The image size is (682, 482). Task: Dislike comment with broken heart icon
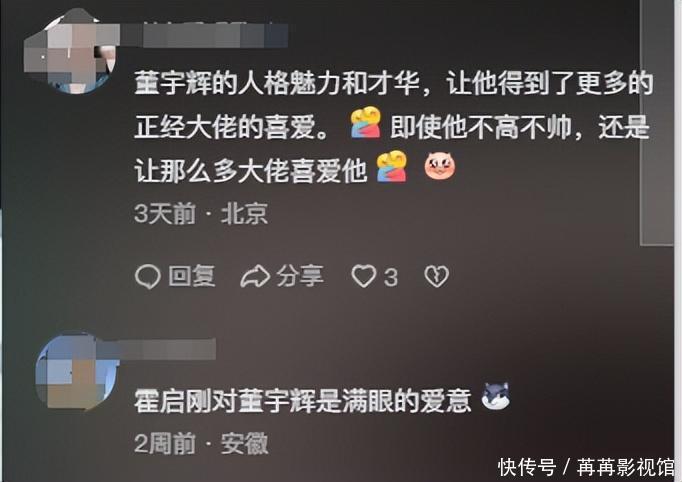pyautogui.click(x=436, y=276)
